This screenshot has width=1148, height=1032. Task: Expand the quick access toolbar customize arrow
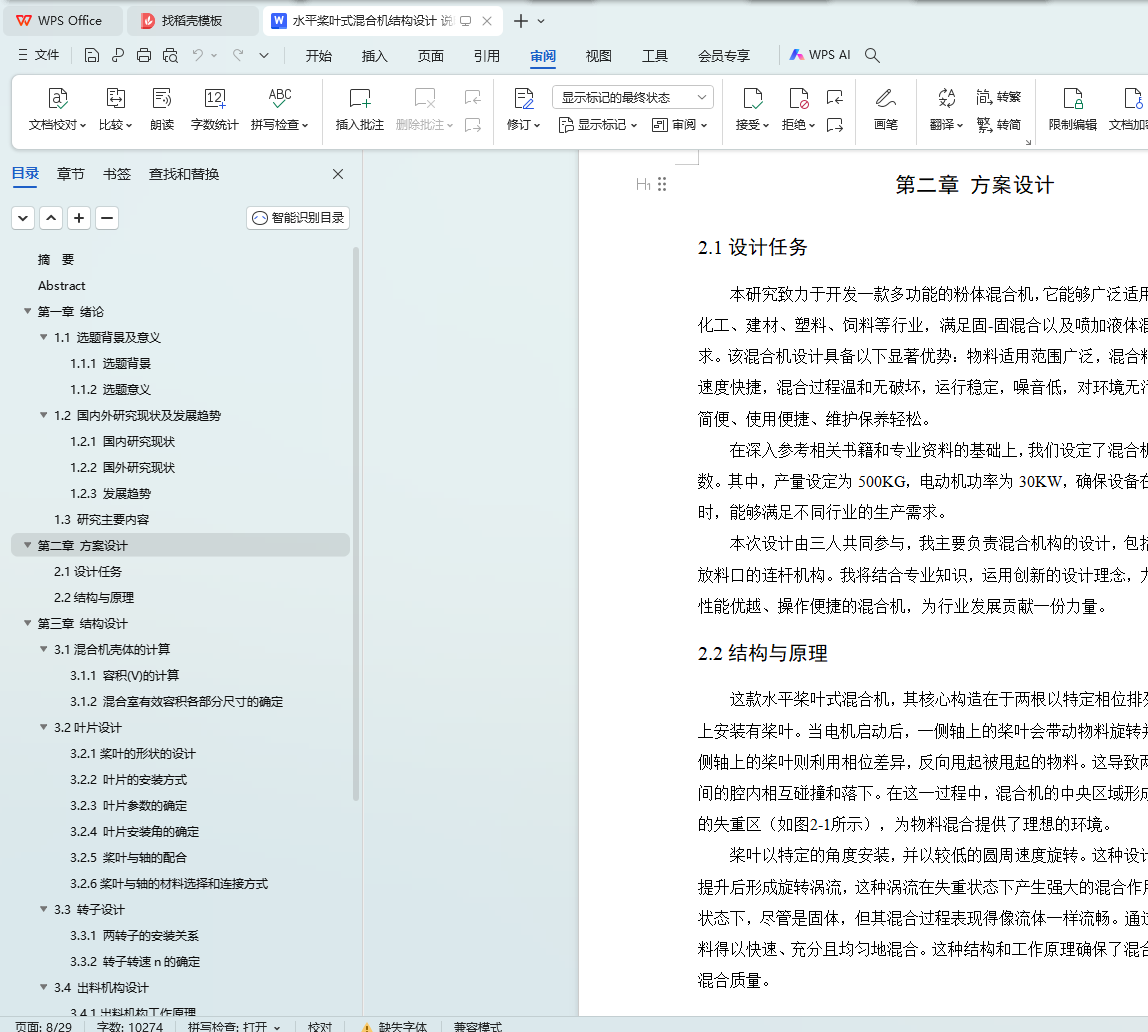(x=264, y=55)
